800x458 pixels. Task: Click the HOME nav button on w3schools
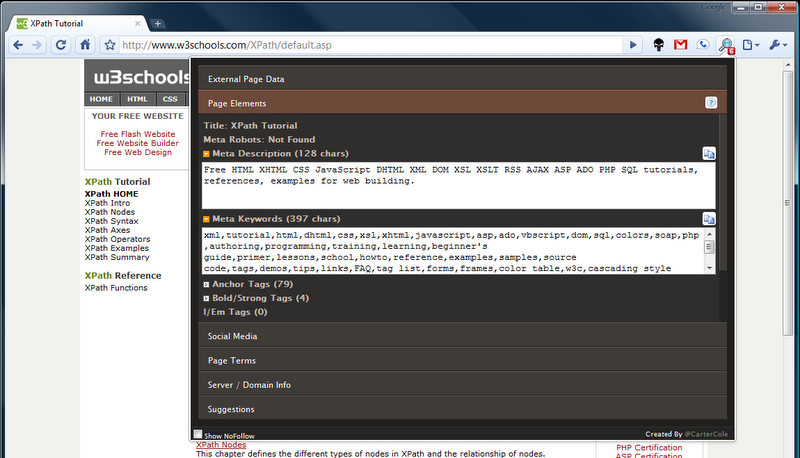pos(101,99)
